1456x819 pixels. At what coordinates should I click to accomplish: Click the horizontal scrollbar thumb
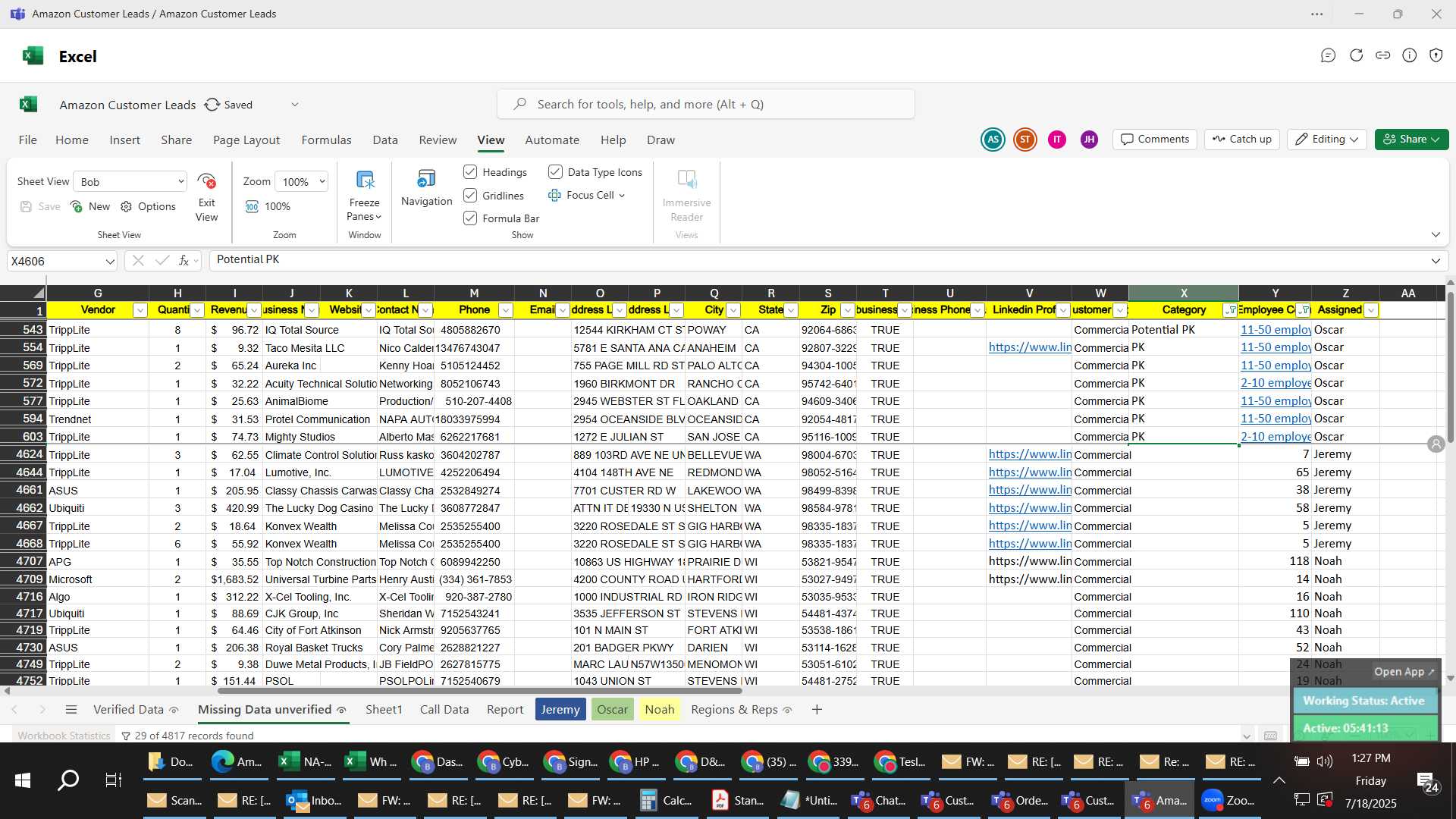pyautogui.click(x=479, y=691)
